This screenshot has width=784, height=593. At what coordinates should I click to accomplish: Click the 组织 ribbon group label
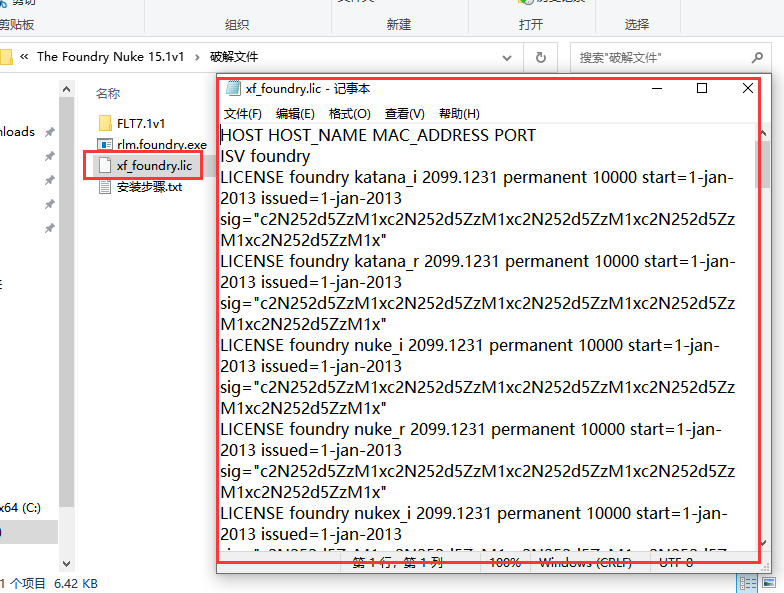coord(237,24)
